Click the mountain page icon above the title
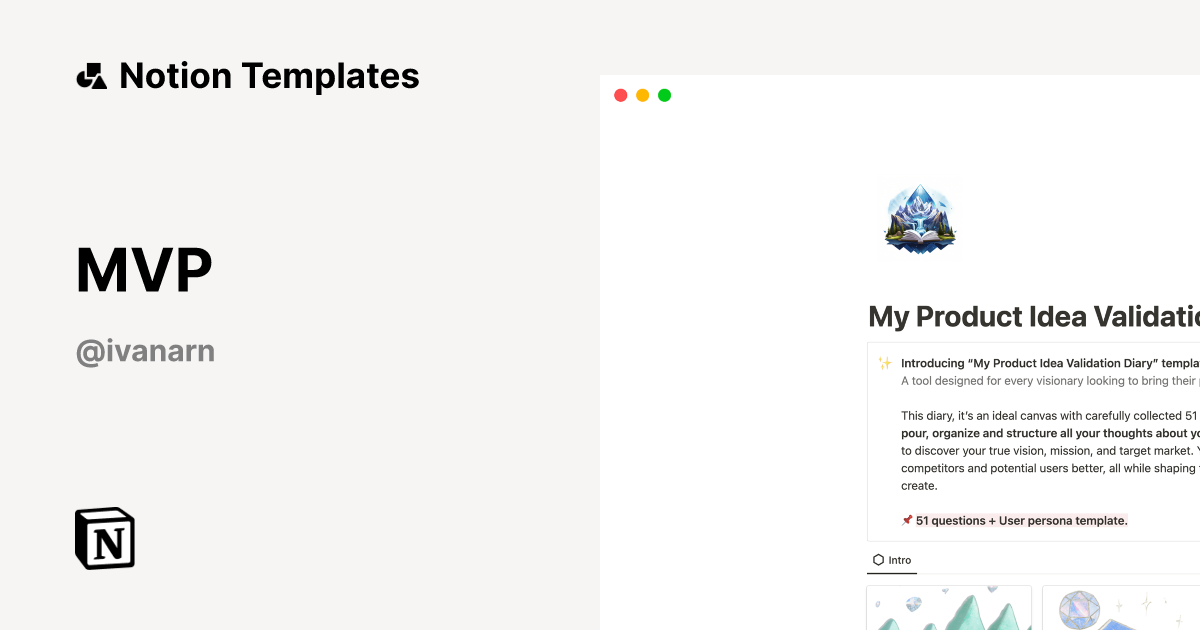Screen dimensions: 1200x630 point(918,219)
